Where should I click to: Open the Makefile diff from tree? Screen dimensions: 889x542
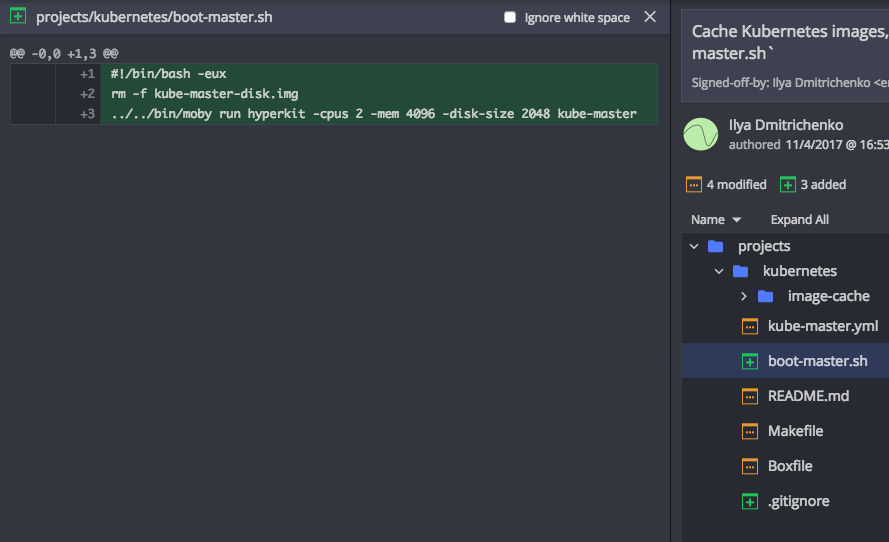click(x=795, y=431)
